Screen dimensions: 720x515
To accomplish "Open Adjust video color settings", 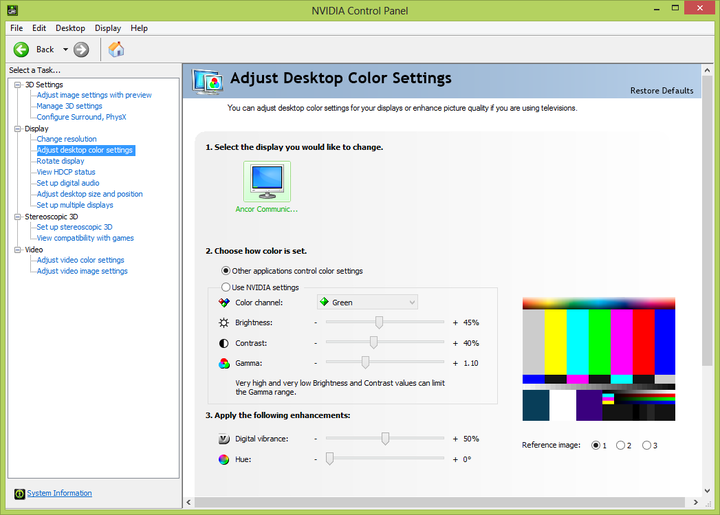I will click(x=80, y=260).
